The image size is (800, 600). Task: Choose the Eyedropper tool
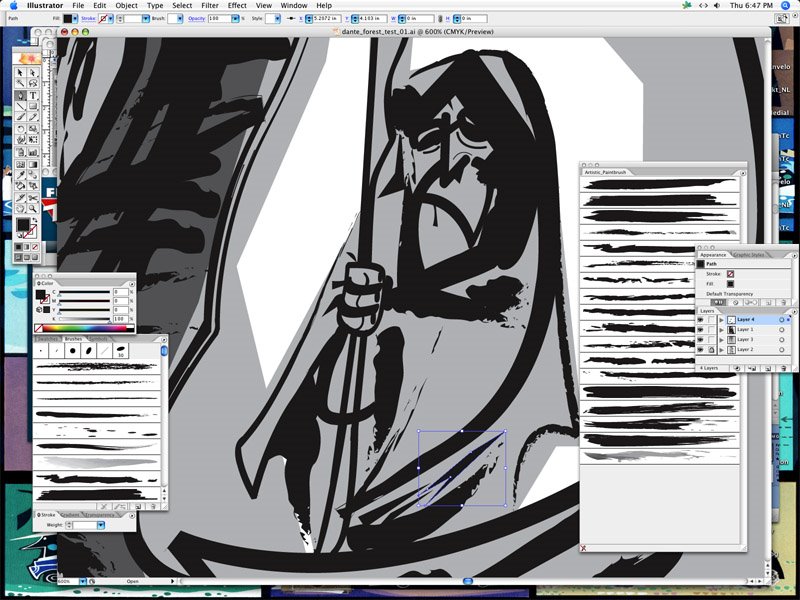tap(20, 175)
